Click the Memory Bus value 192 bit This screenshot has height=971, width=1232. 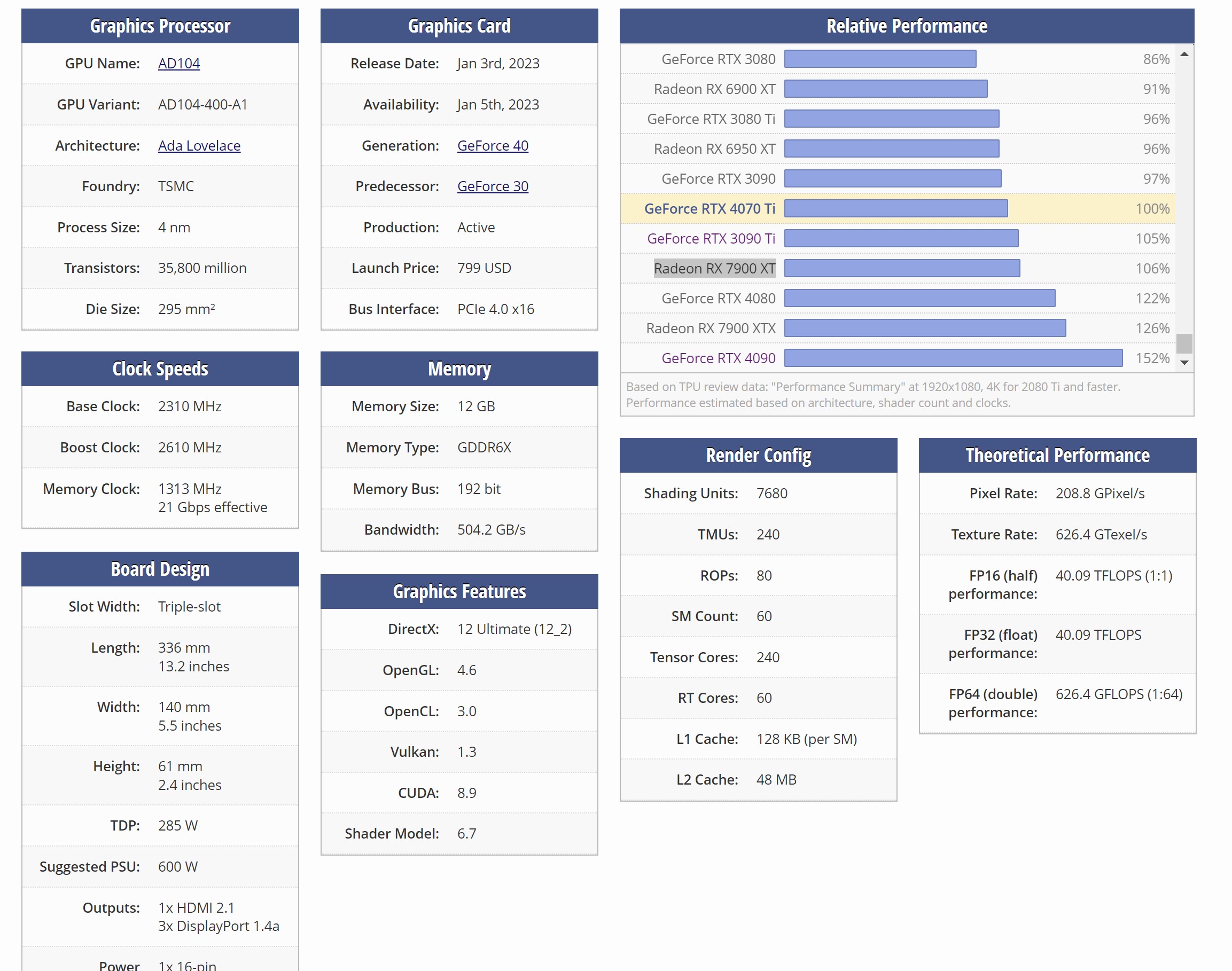point(479,489)
